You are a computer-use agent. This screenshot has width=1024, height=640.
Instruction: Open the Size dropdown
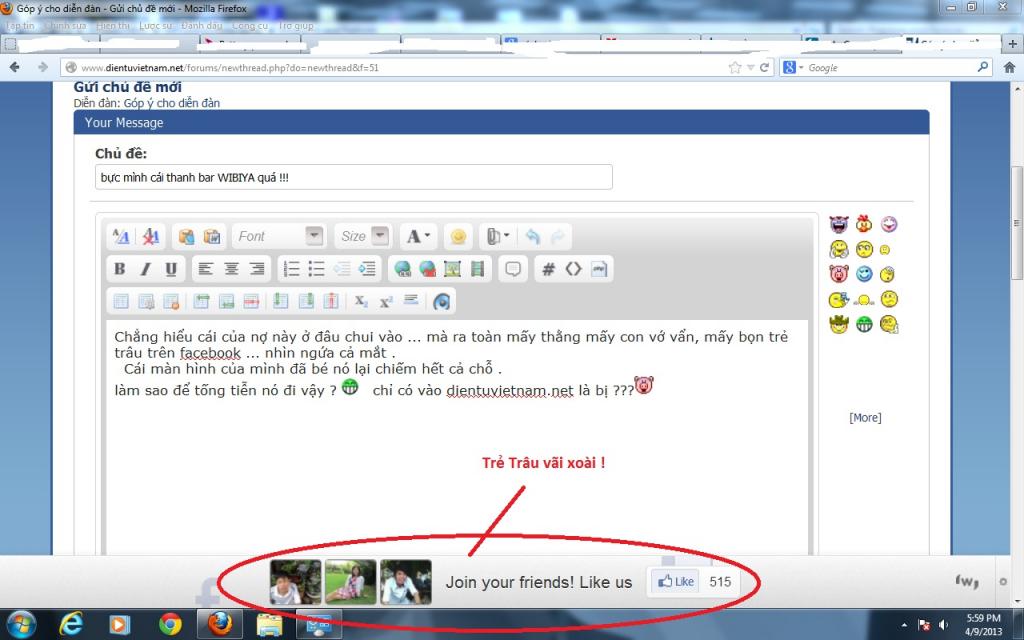point(364,236)
